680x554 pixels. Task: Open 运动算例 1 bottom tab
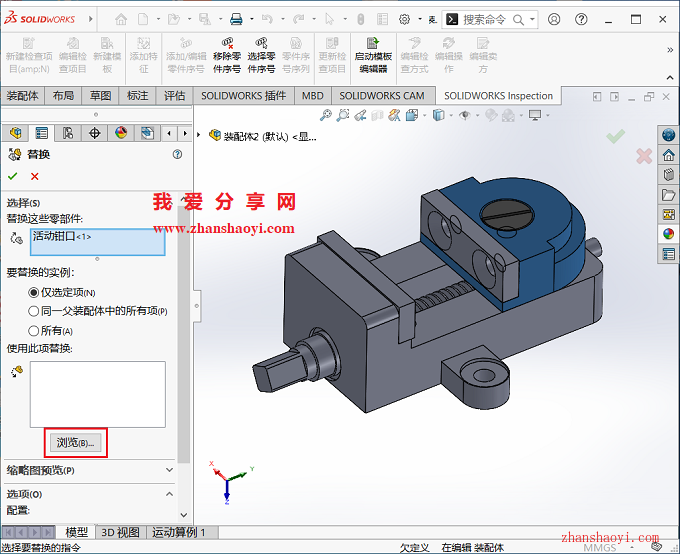179,532
